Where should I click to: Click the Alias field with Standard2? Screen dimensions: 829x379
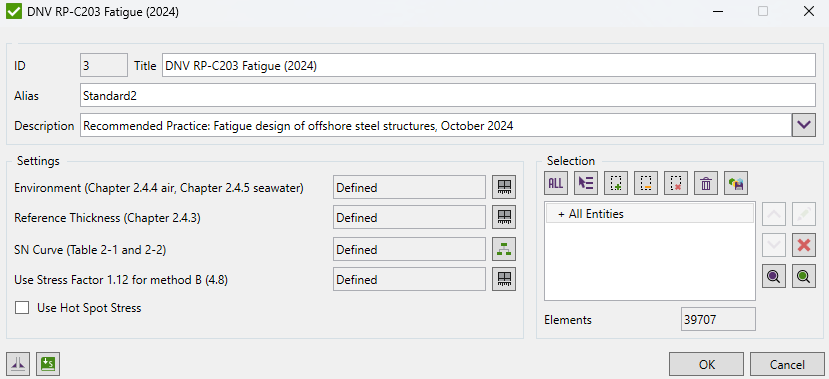pos(447,95)
